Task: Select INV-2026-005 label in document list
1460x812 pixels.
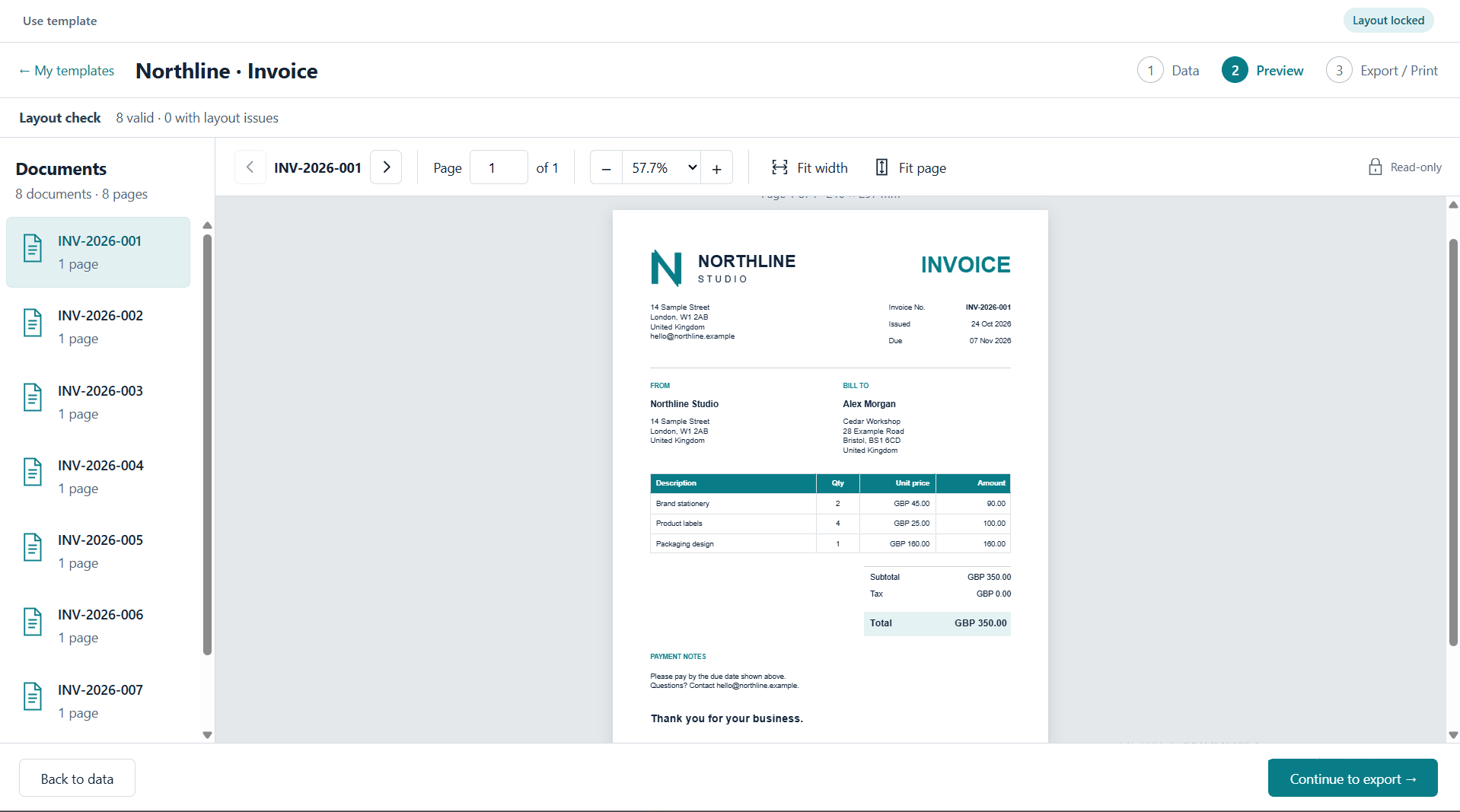Action: tap(100, 540)
